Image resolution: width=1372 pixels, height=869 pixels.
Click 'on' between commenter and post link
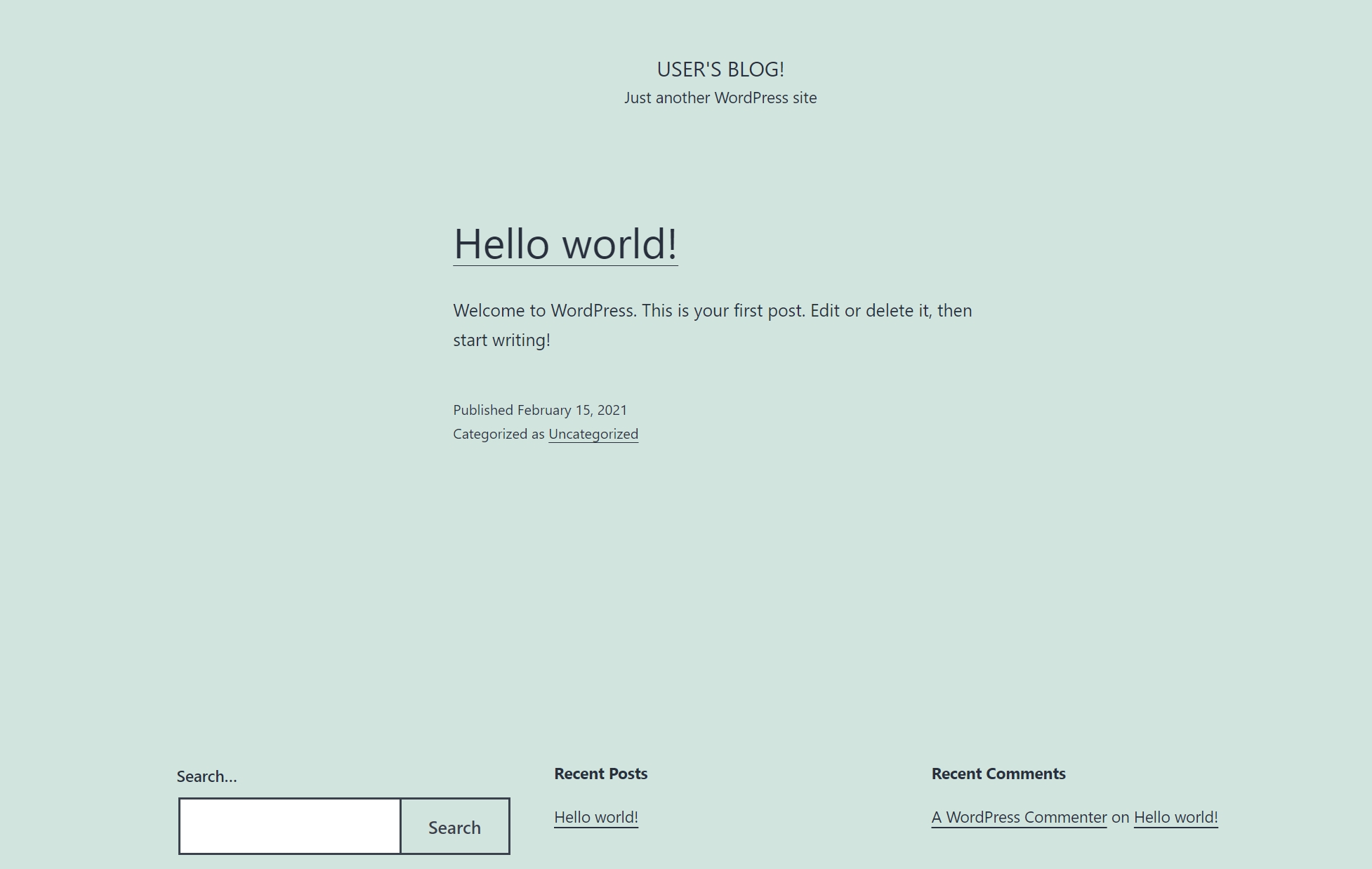pos(1120,818)
